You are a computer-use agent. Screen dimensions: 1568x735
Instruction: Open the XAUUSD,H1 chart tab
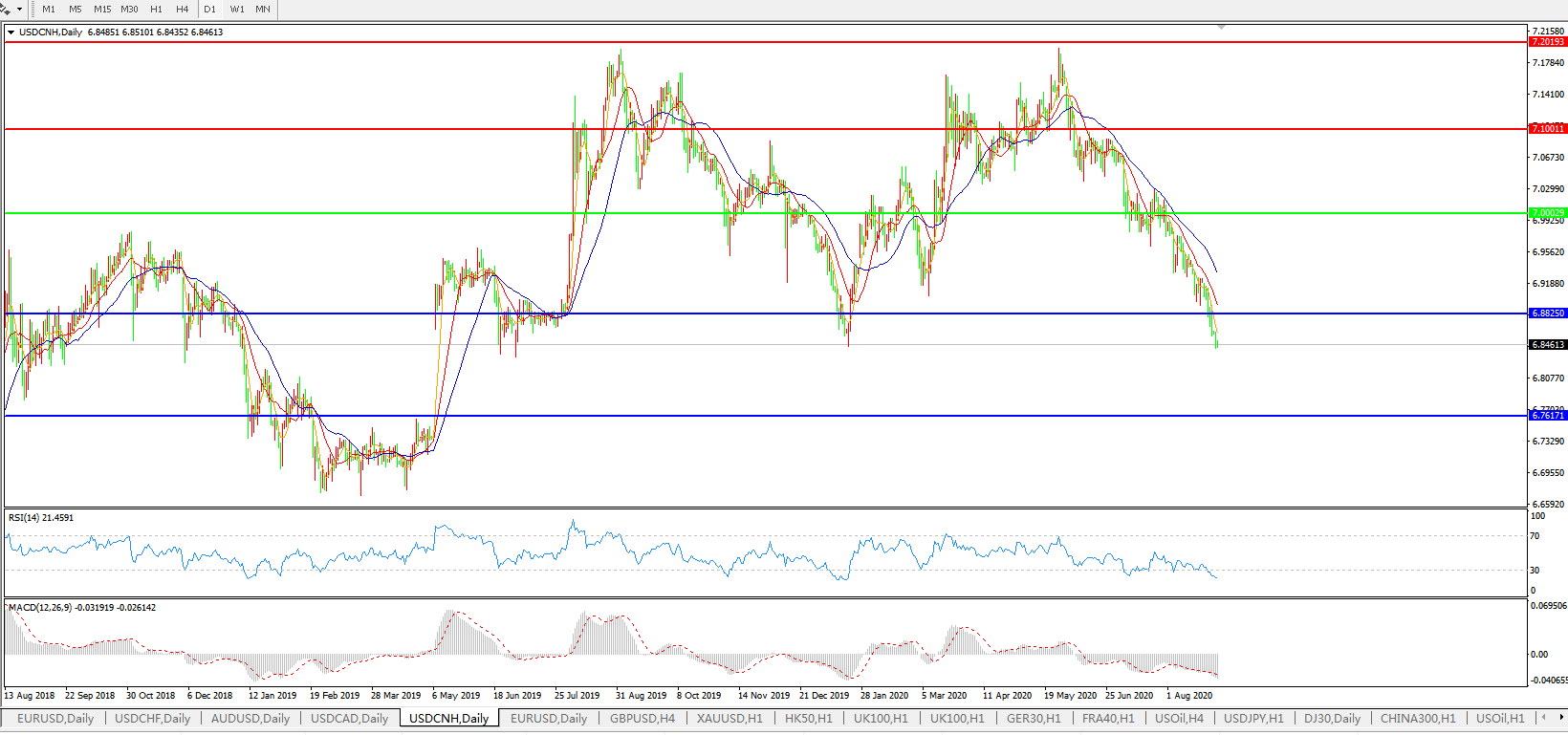pos(730,719)
